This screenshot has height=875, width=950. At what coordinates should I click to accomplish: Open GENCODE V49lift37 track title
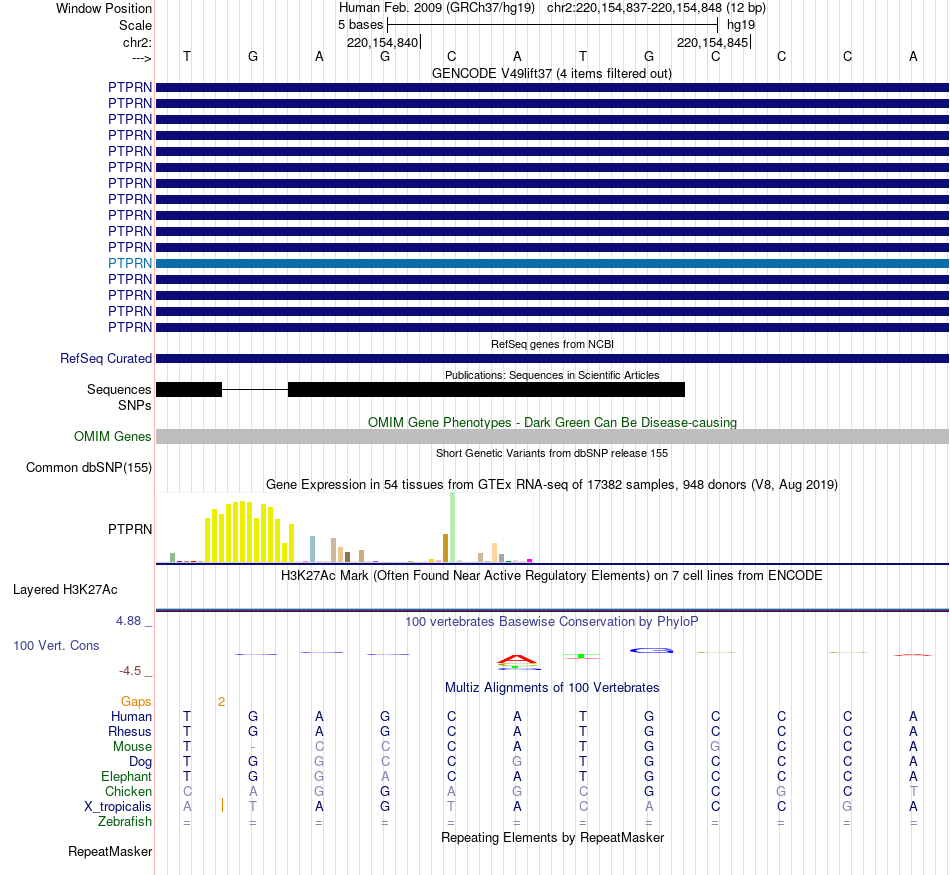click(x=551, y=74)
